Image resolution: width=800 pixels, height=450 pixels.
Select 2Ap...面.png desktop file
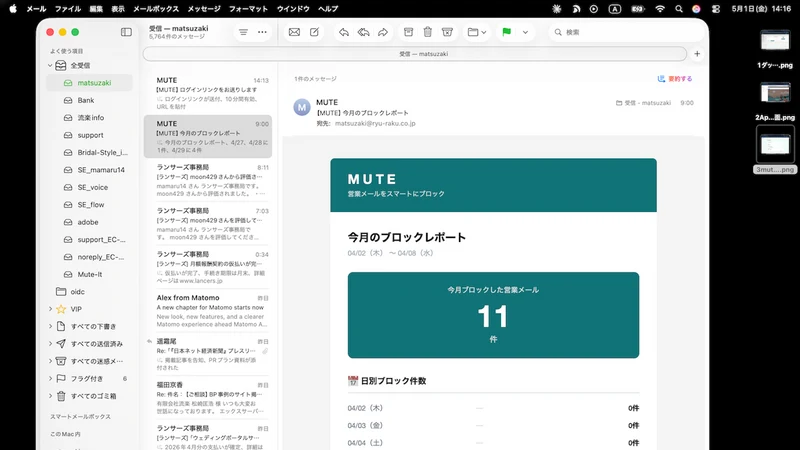tap(775, 102)
